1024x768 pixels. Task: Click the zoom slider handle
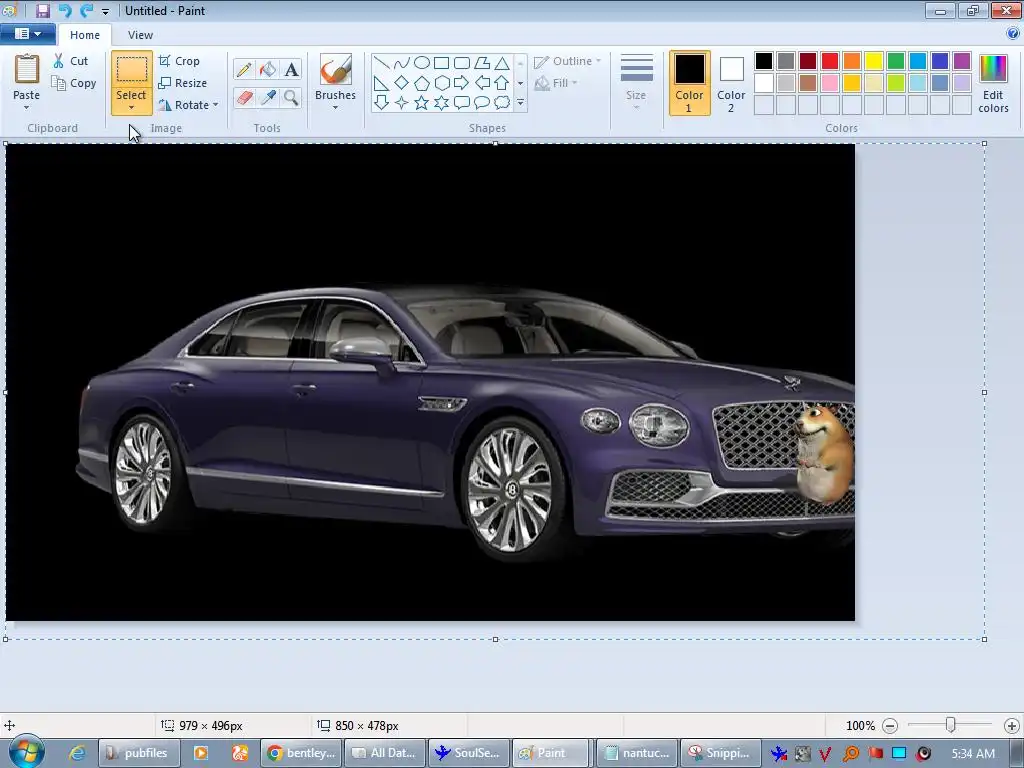(x=951, y=725)
